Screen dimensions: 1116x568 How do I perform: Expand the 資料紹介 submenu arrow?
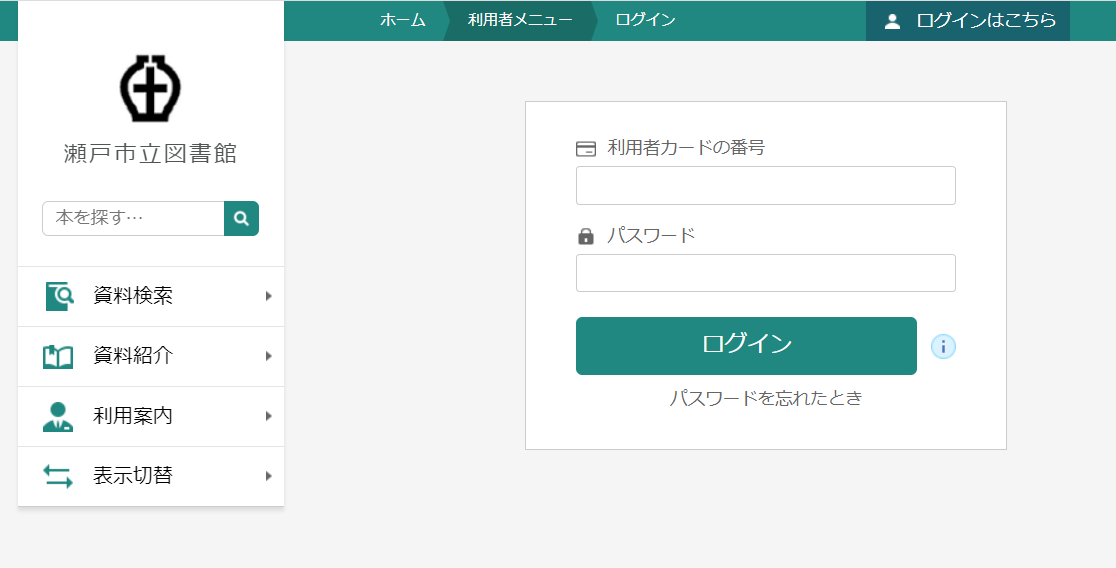point(268,356)
